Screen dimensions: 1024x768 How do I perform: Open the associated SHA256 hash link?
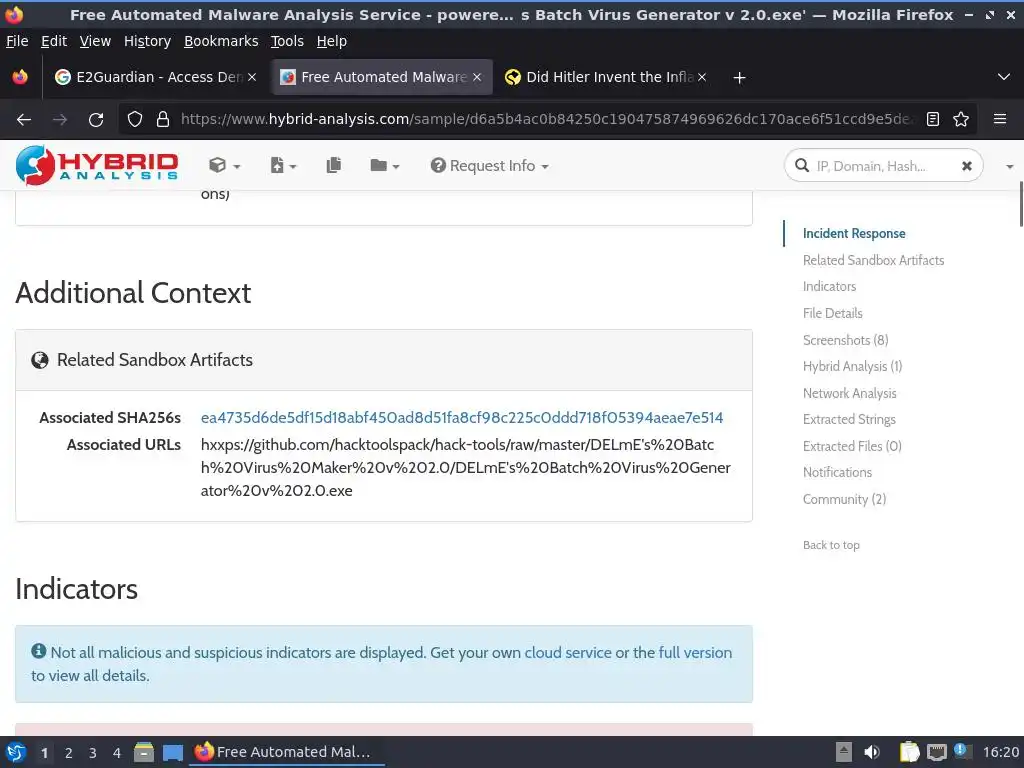462,418
